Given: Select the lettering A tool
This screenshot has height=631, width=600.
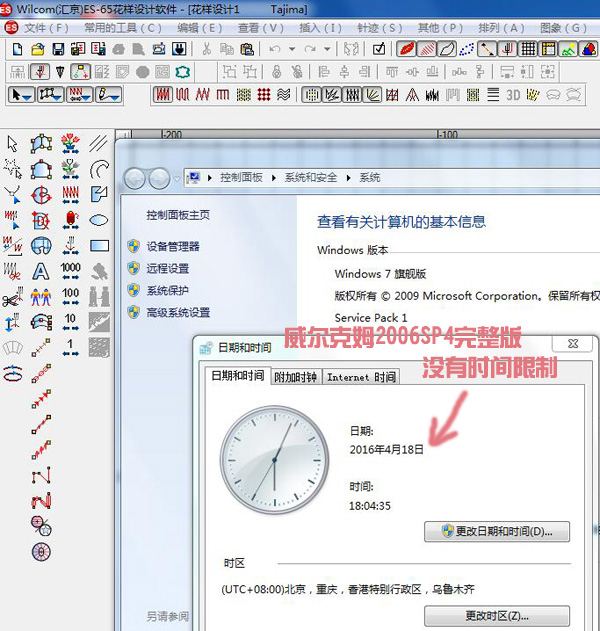Looking at the screenshot, I should click(41, 272).
